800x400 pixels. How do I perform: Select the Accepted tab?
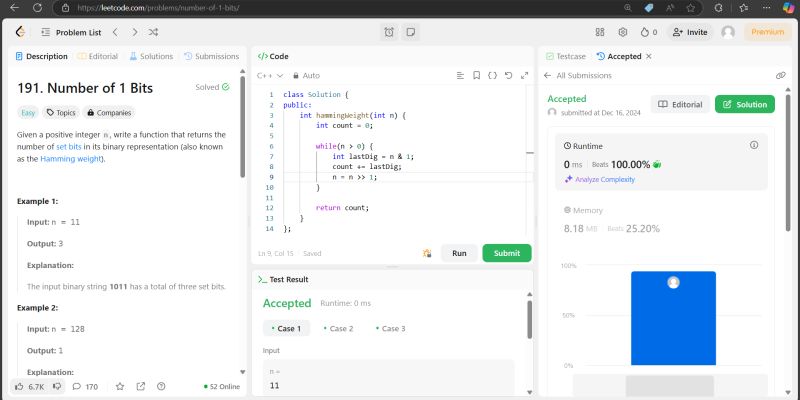coord(619,56)
